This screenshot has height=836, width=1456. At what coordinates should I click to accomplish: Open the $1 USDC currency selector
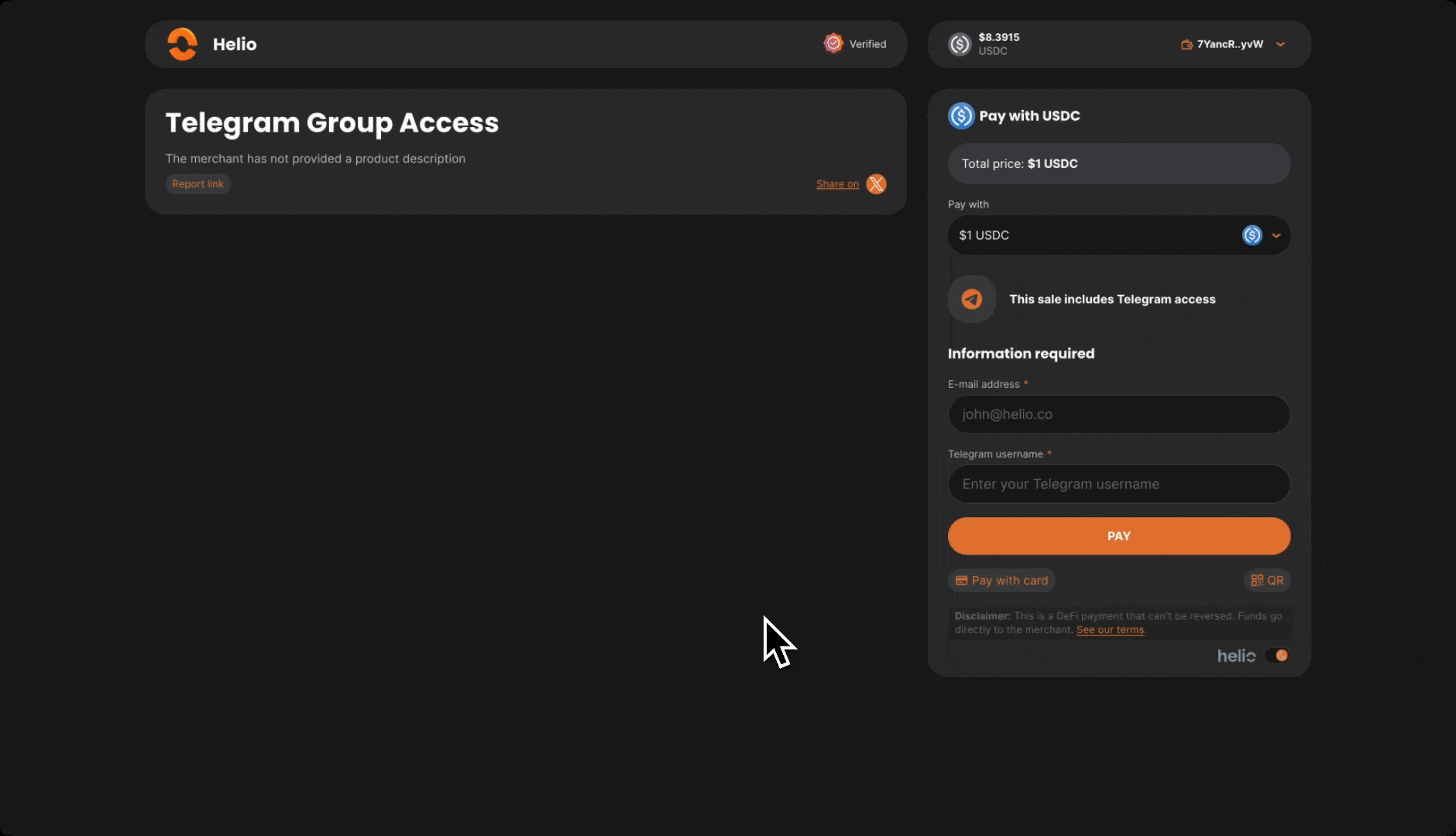tap(1119, 235)
